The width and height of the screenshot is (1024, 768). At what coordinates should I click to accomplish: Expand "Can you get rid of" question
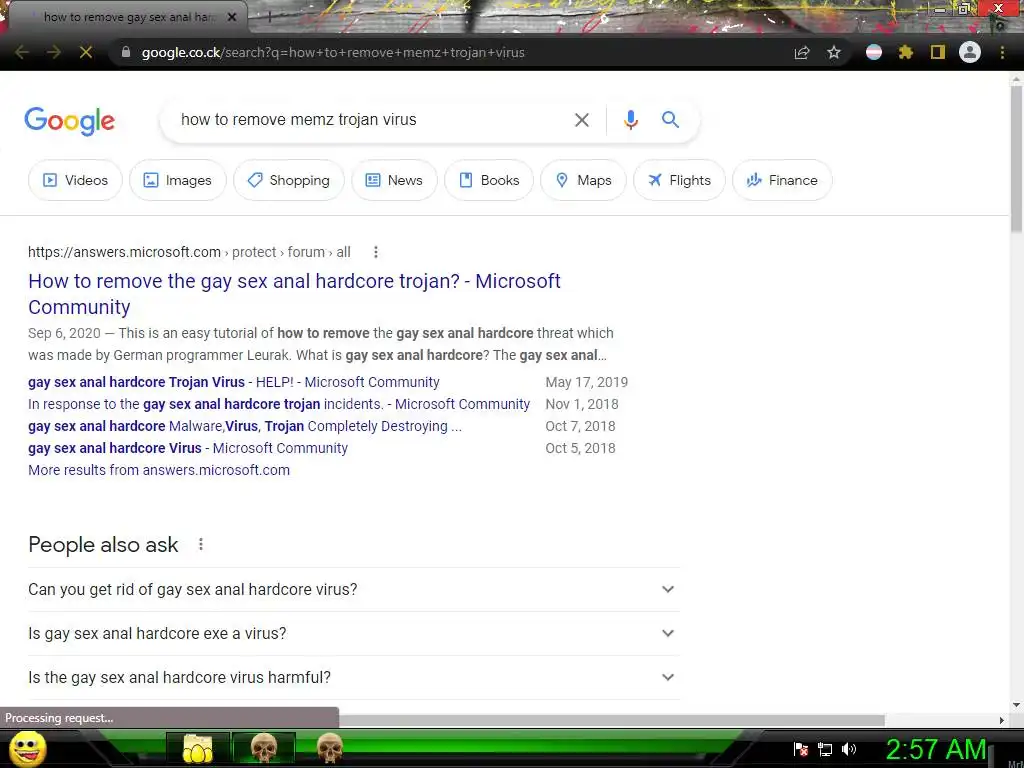(354, 589)
